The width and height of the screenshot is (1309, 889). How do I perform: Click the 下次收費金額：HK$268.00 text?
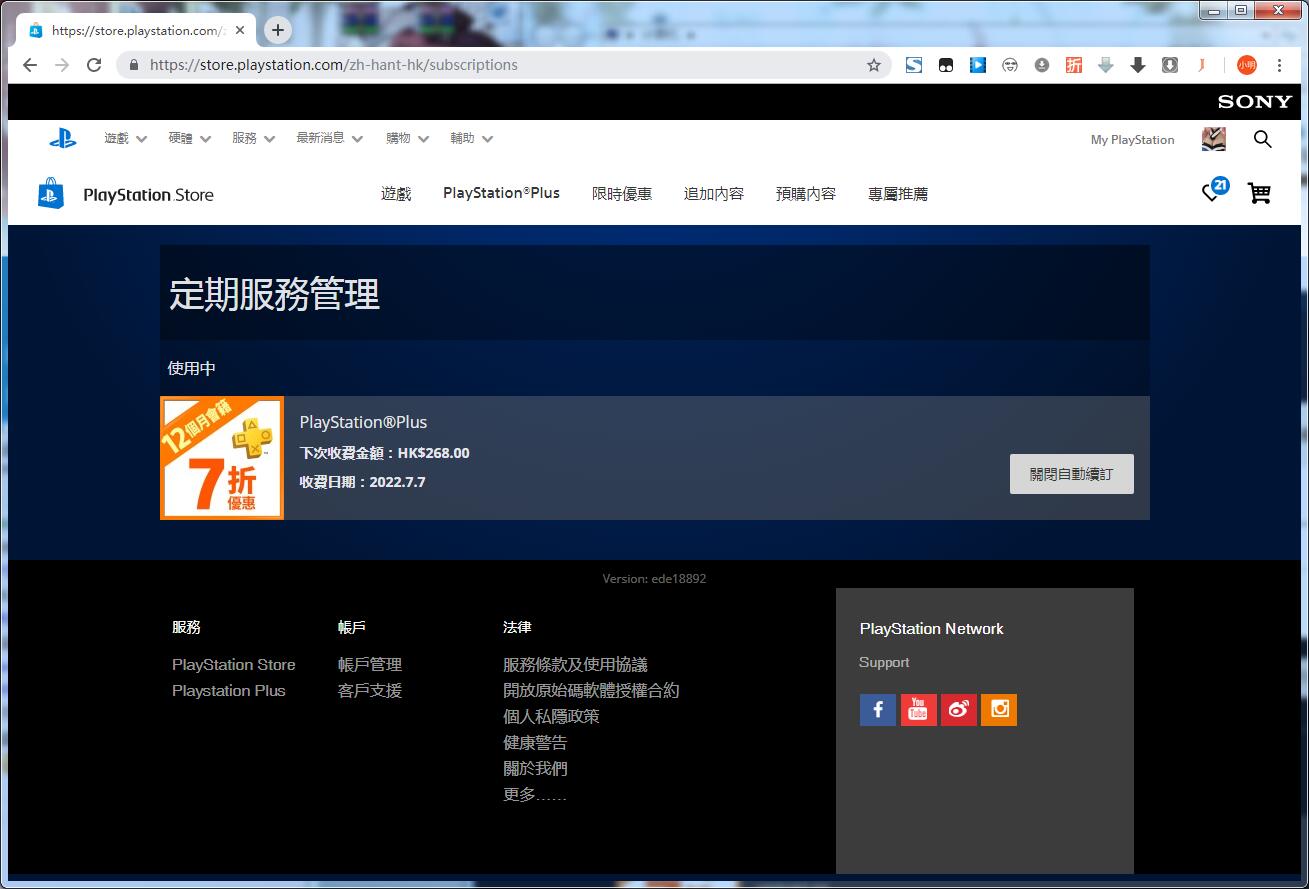coord(385,453)
